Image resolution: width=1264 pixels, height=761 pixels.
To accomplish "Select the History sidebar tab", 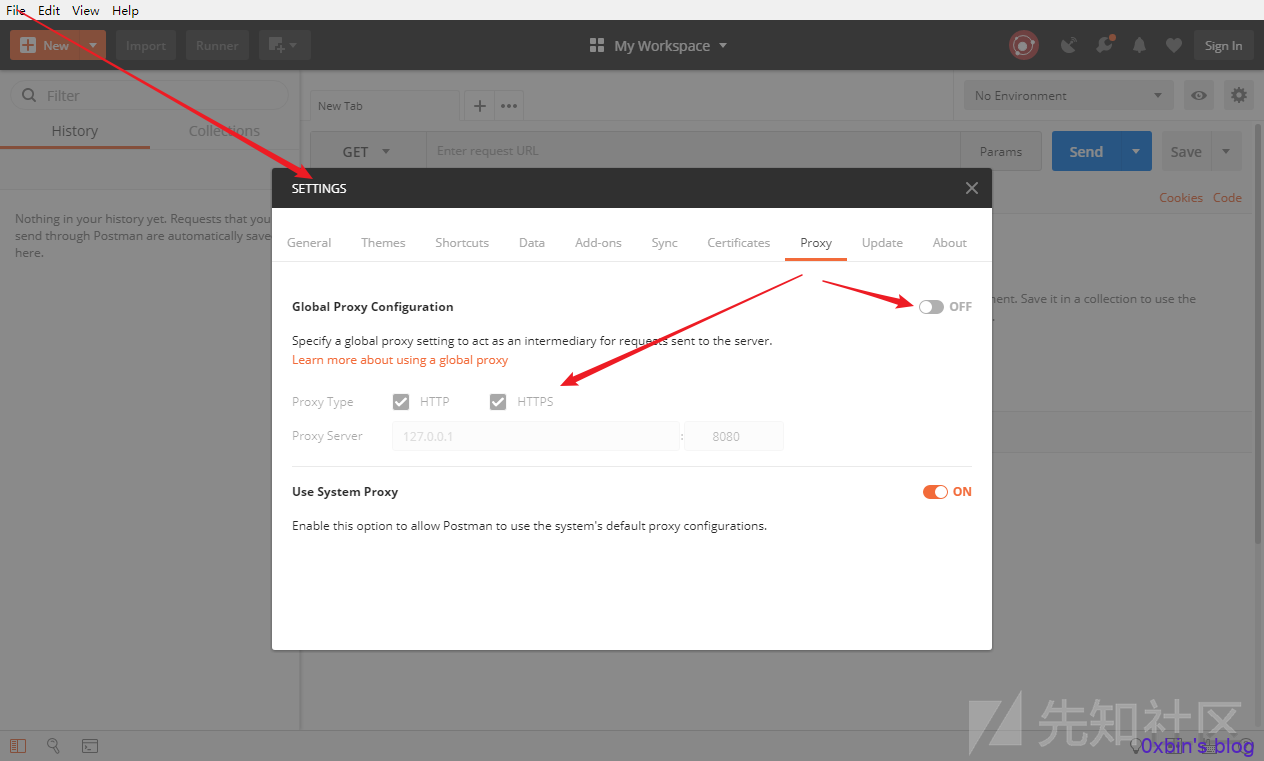I will (x=75, y=131).
